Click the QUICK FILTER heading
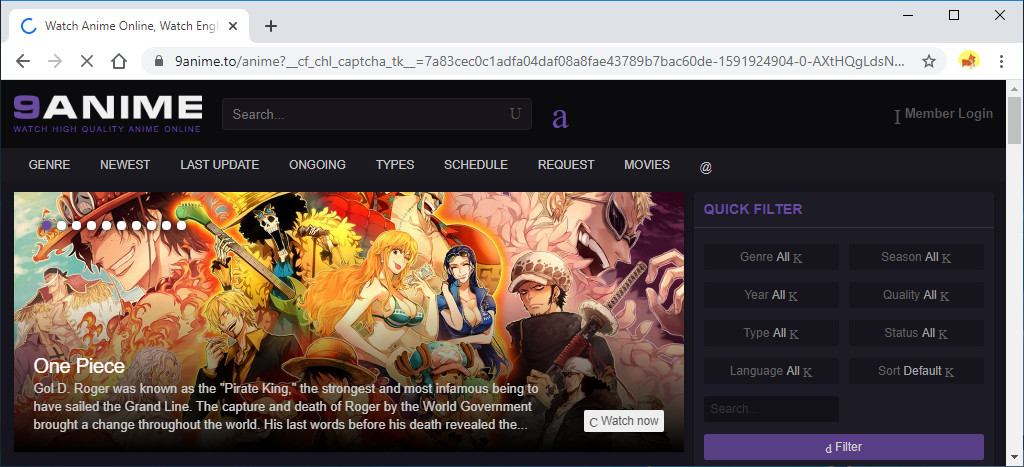 click(753, 210)
